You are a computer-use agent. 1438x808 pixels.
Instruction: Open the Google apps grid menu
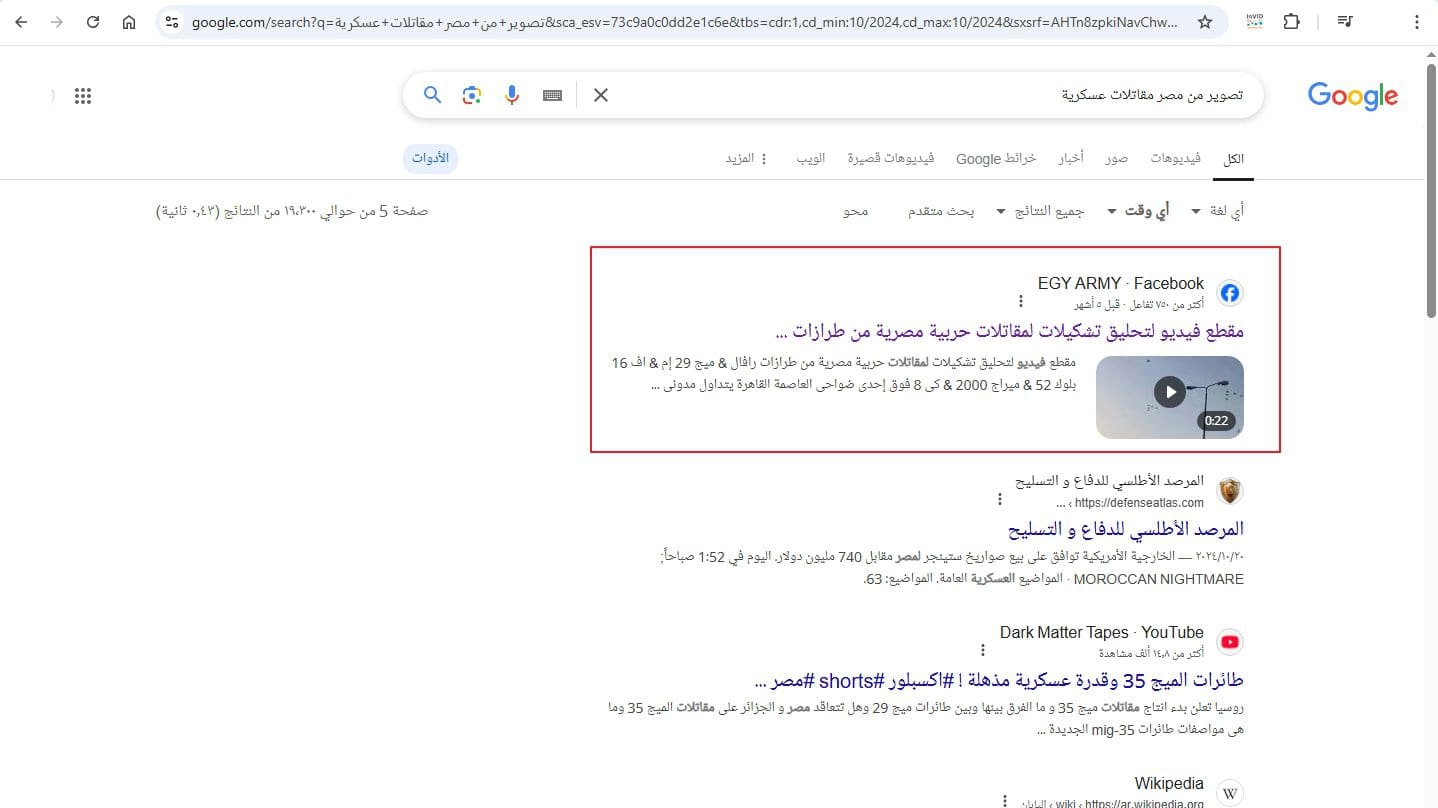(x=83, y=96)
